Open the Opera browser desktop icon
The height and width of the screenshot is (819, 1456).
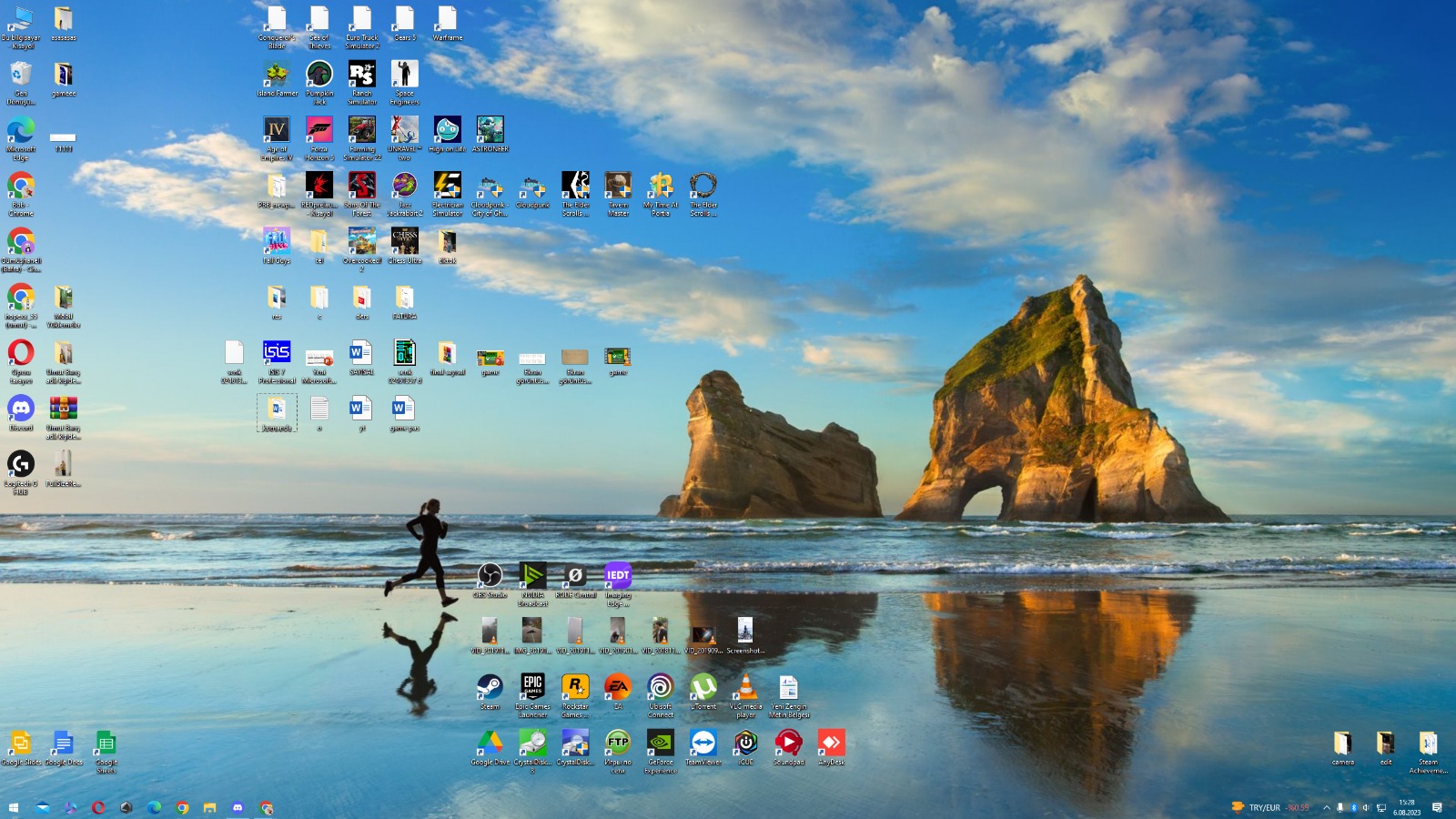click(21, 360)
